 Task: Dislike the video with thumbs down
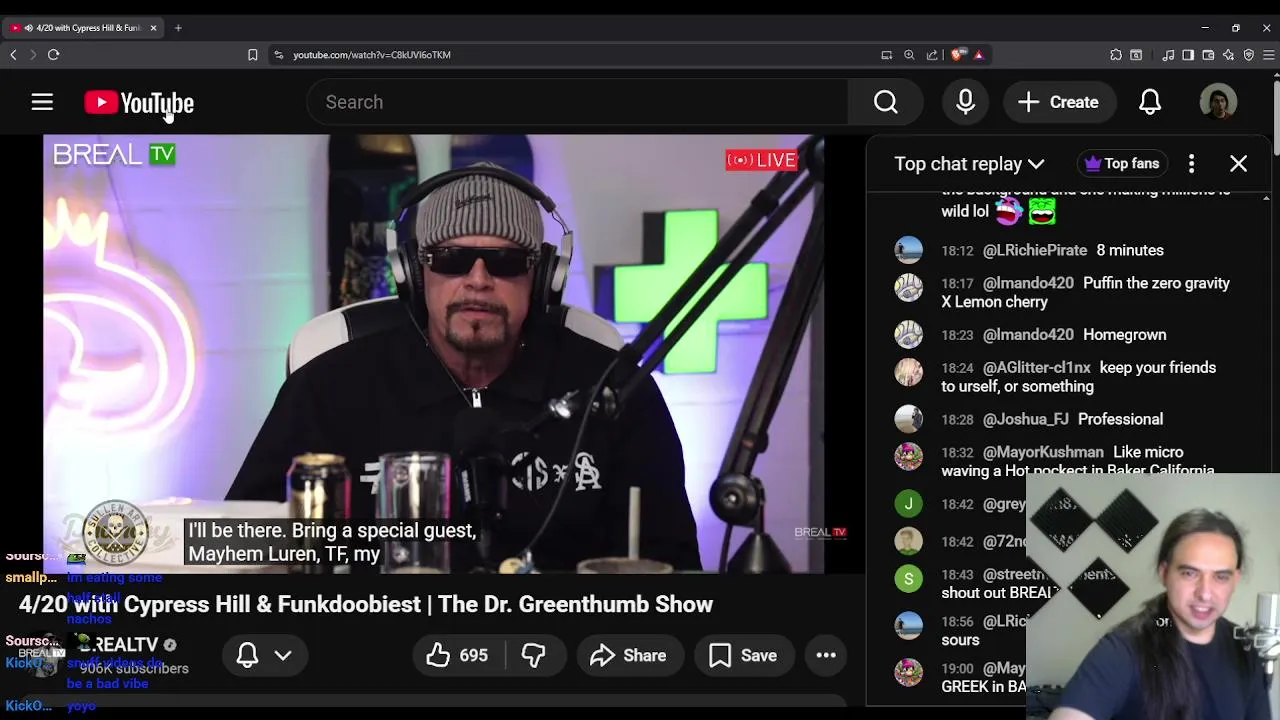[534, 656]
